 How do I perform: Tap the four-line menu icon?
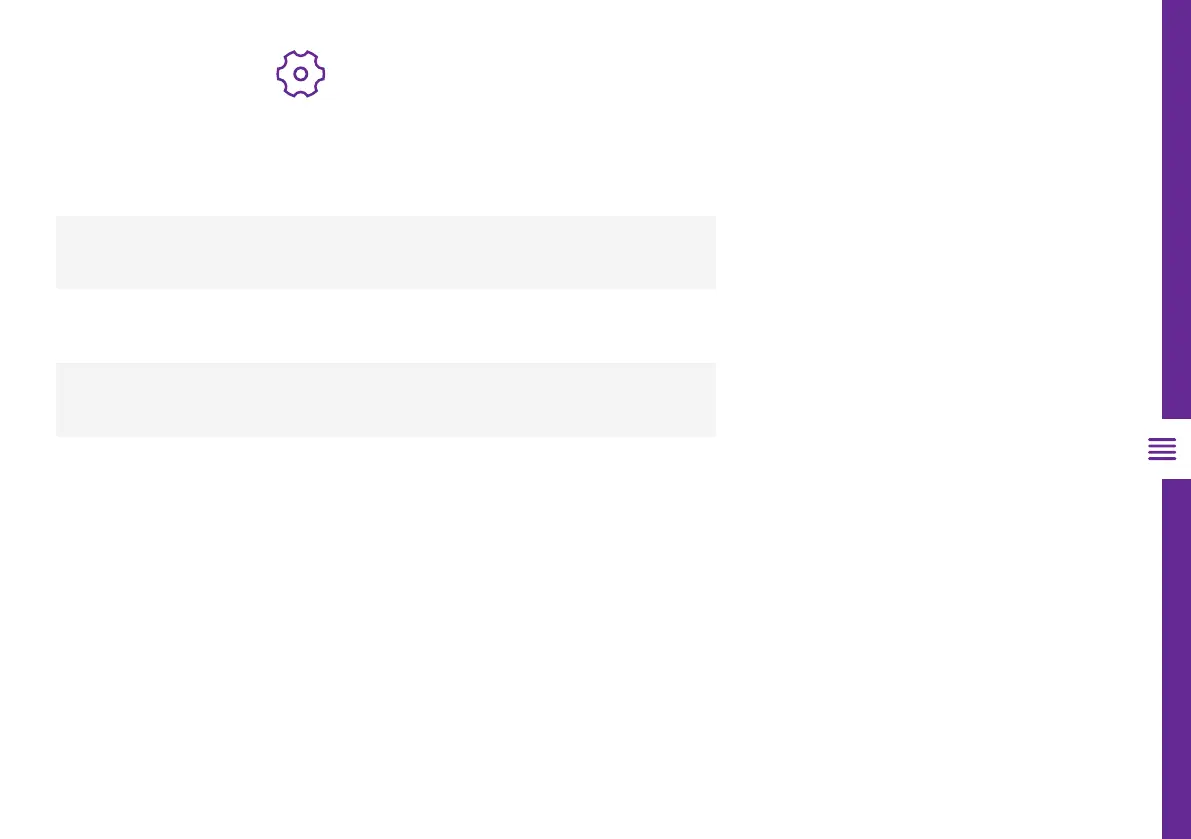point(1162,449)
